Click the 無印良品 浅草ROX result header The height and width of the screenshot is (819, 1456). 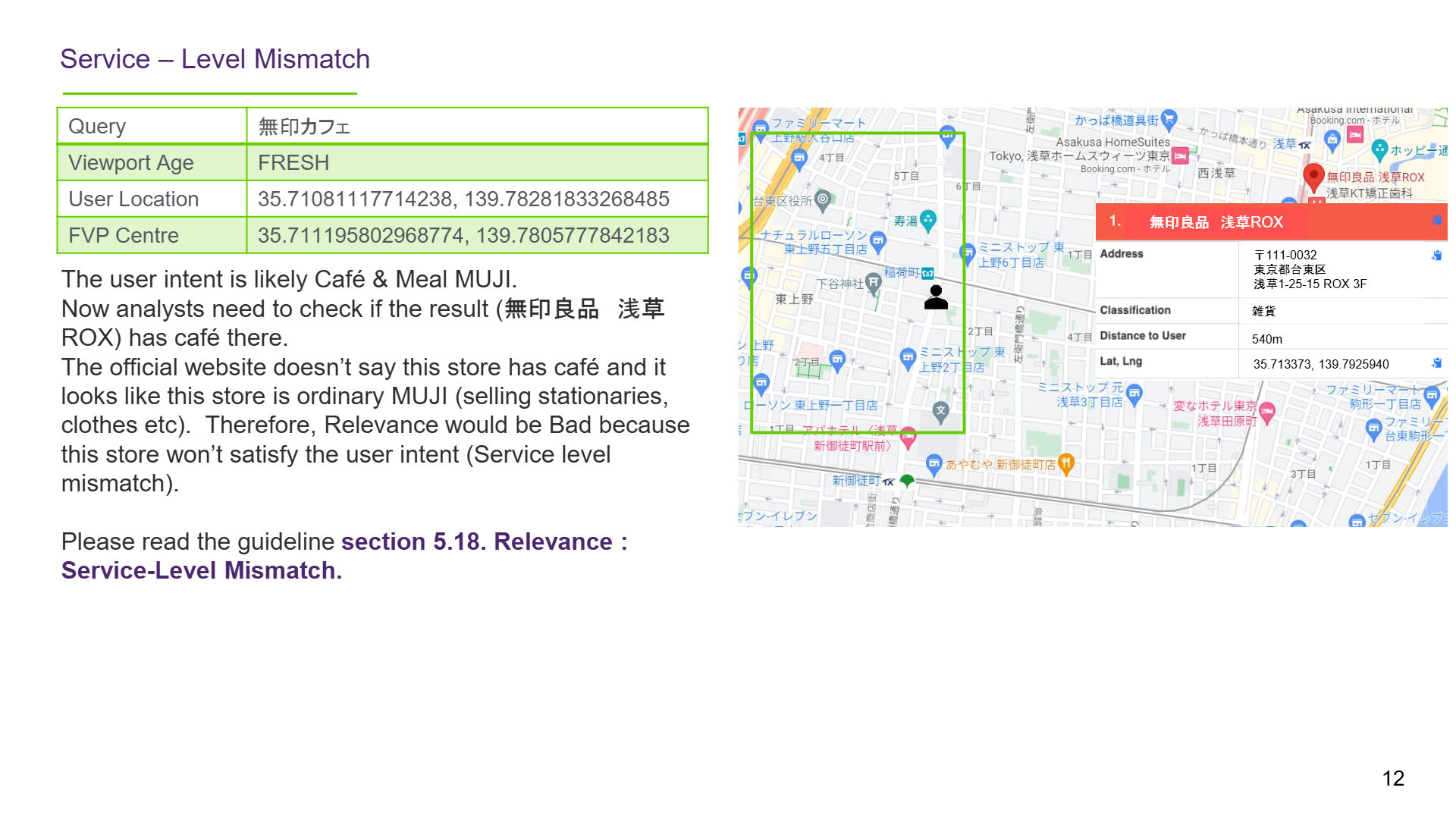[x=1271, y=221]
